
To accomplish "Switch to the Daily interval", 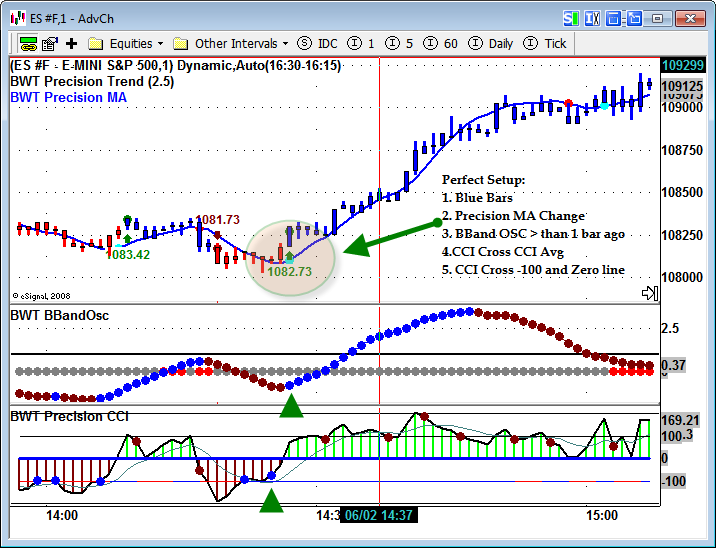I will point(490,44).
